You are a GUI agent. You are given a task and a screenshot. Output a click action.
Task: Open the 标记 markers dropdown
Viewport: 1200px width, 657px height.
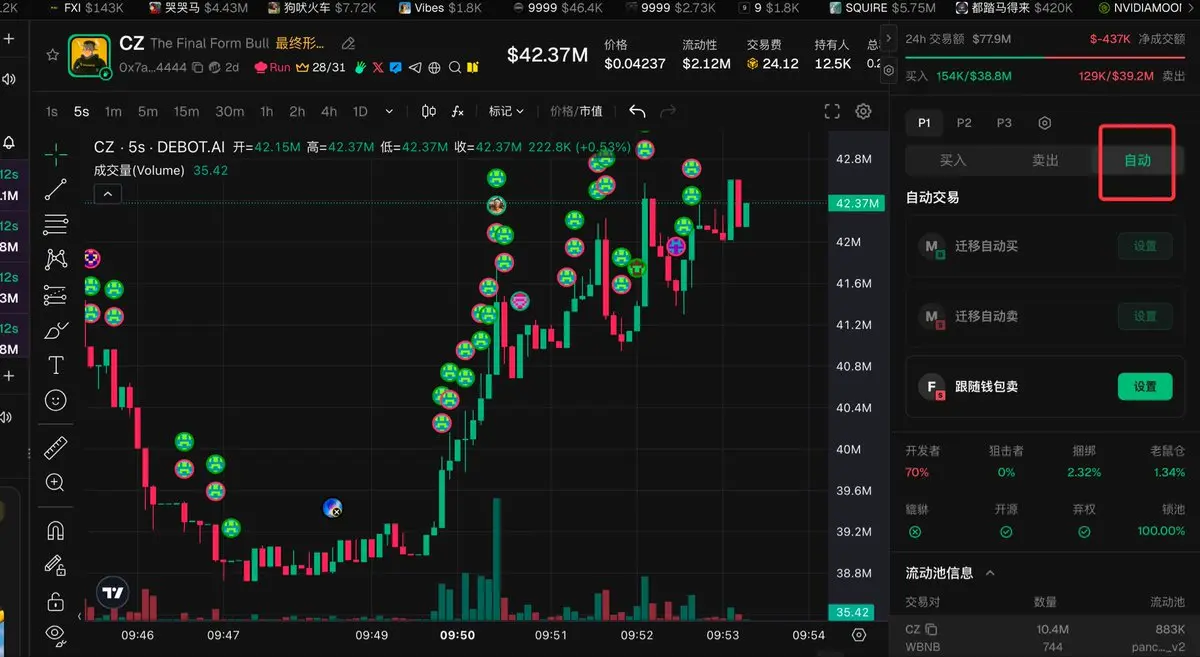[x=506, y=112]
